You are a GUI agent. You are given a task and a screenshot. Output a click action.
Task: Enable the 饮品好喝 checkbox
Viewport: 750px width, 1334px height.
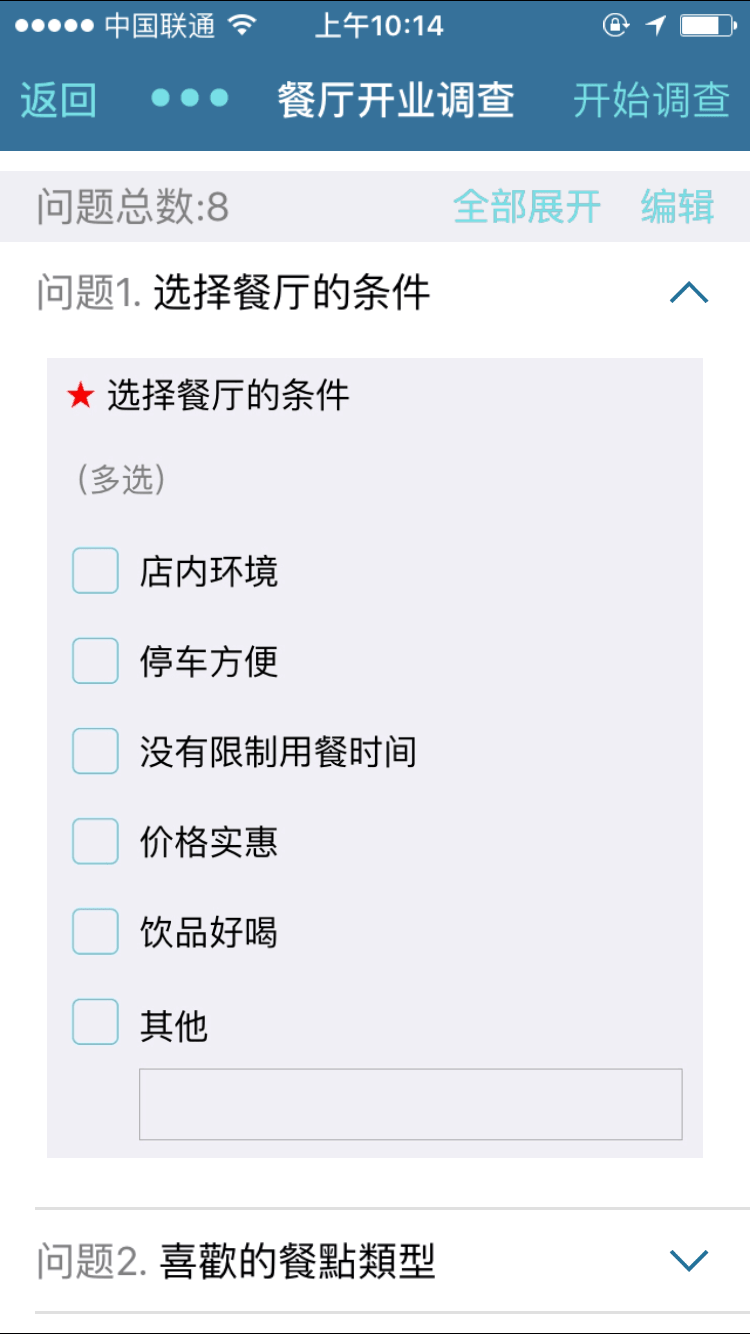[x=96, y=932]
